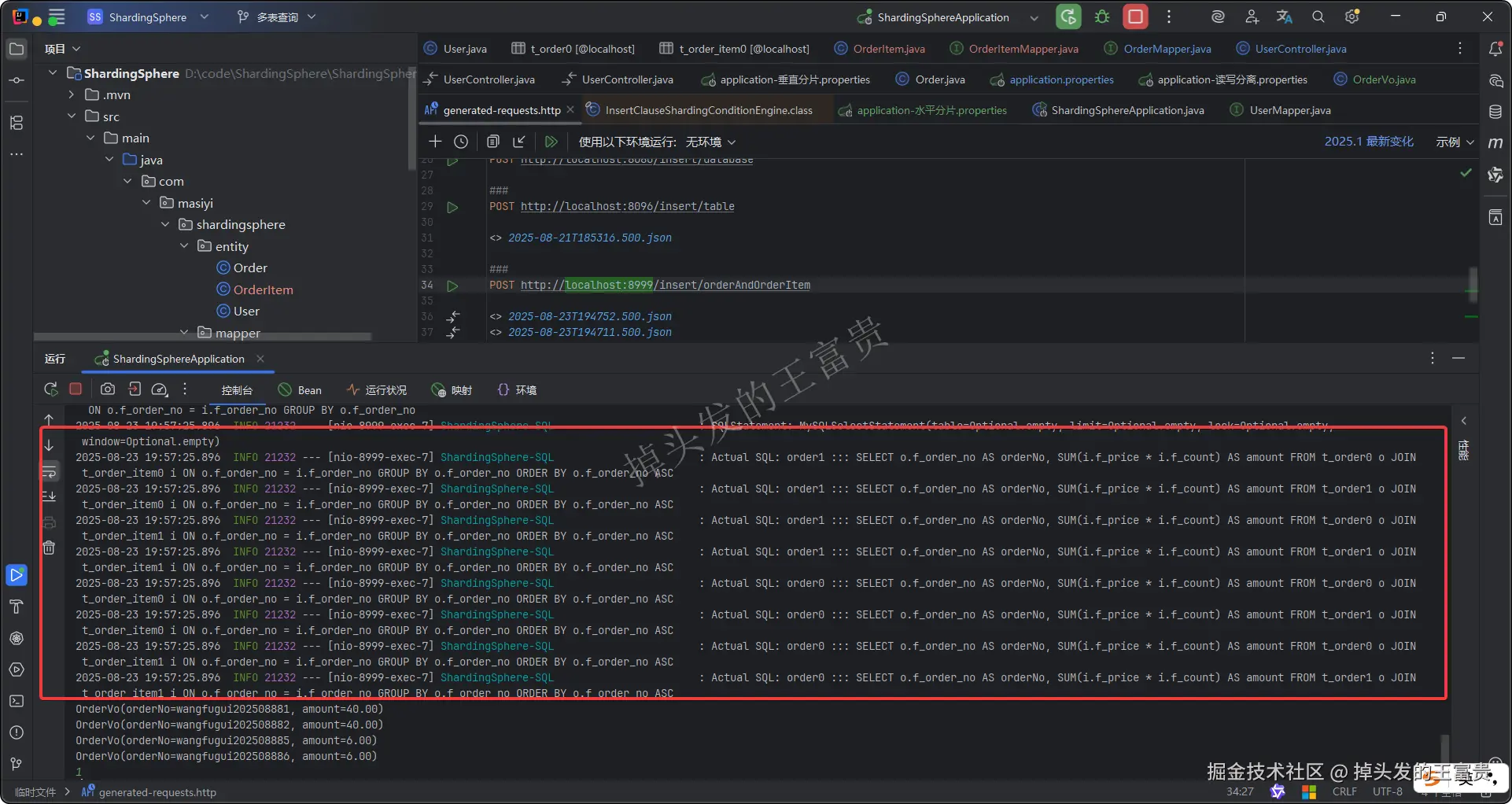Viewport: 1512px width, 804px height.
Task: Run the insert/table request from the gutter
Action: point(452,207)
